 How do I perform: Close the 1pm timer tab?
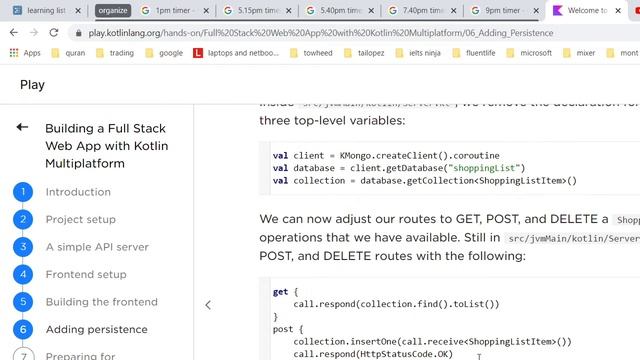click(206, 11)
